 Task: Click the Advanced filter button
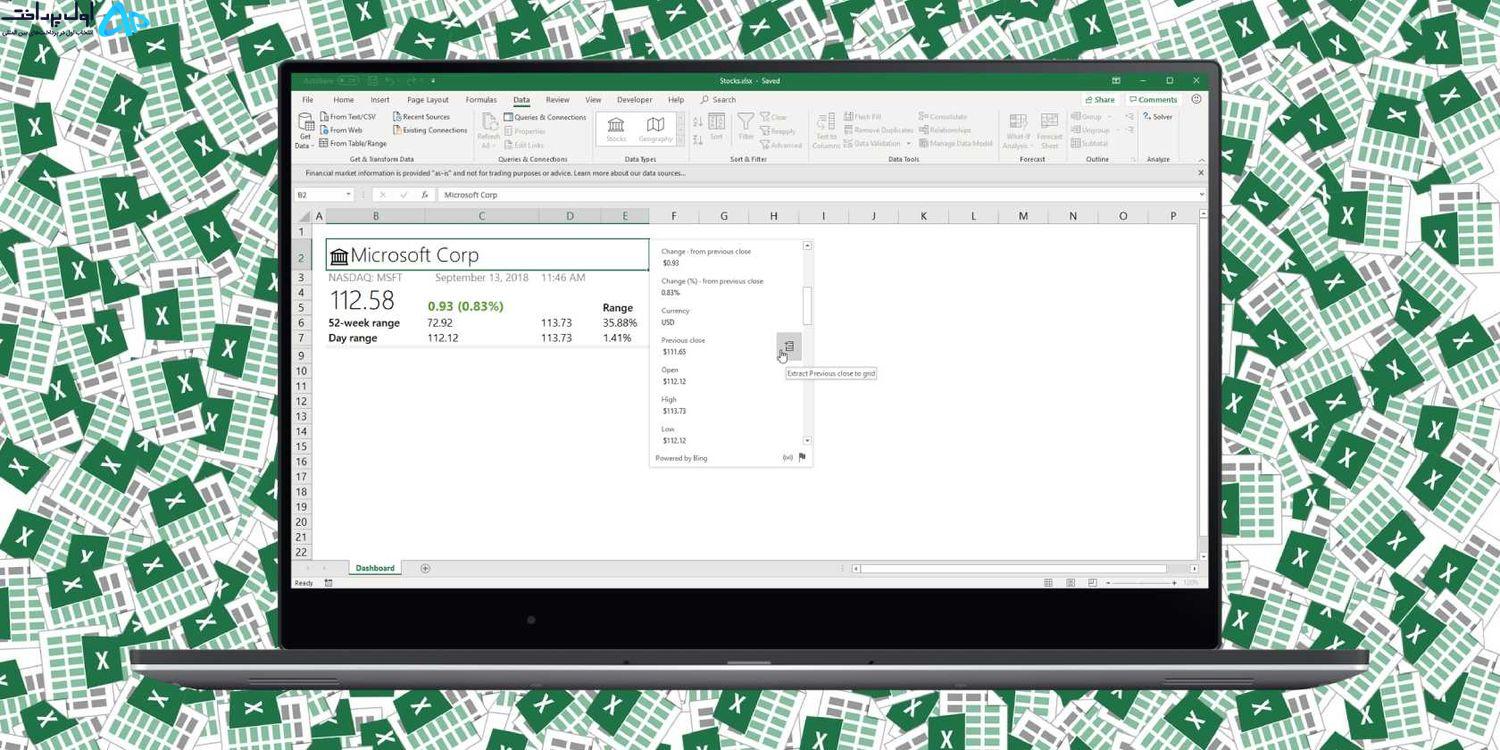tap(781, 145)
